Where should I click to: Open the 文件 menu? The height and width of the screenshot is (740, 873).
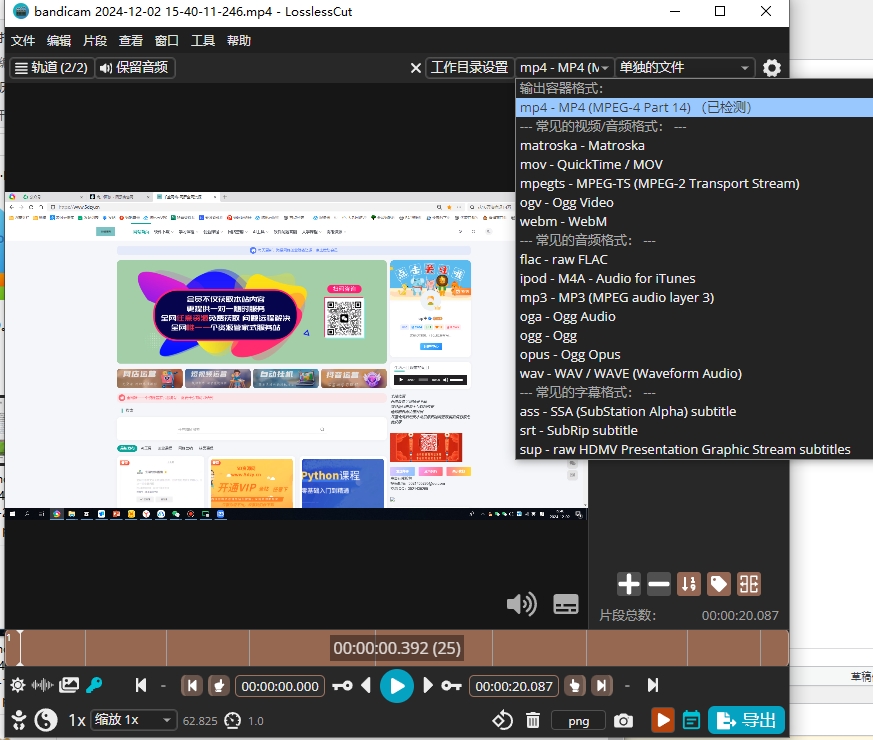(x=23, y=41)
